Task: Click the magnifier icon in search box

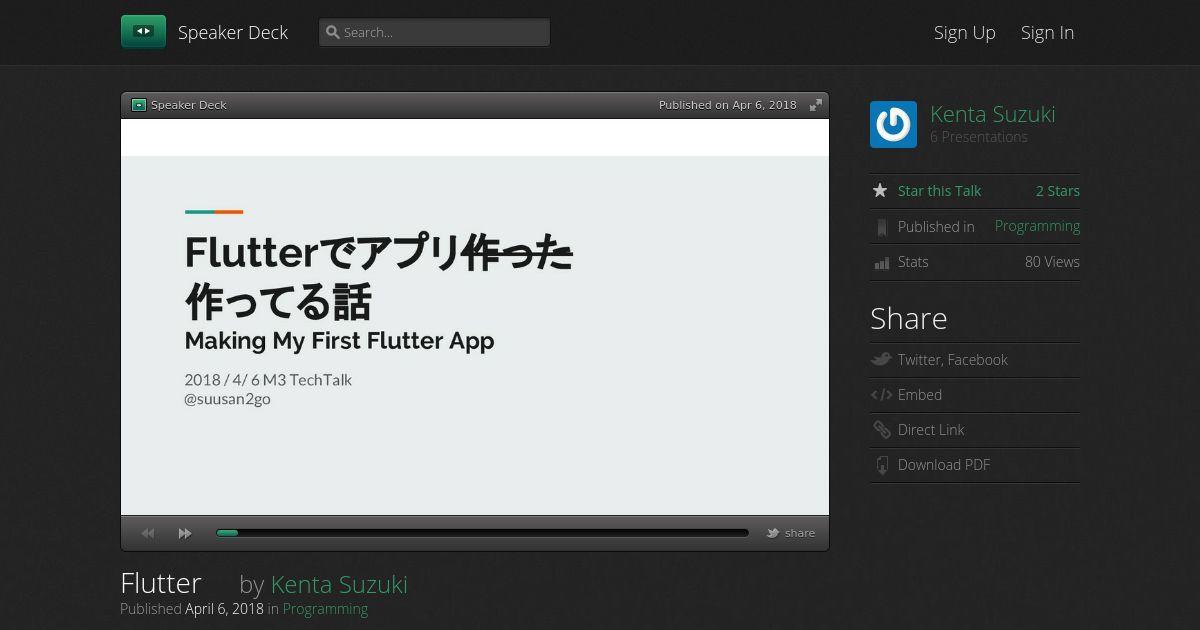Action: point(333,32)
